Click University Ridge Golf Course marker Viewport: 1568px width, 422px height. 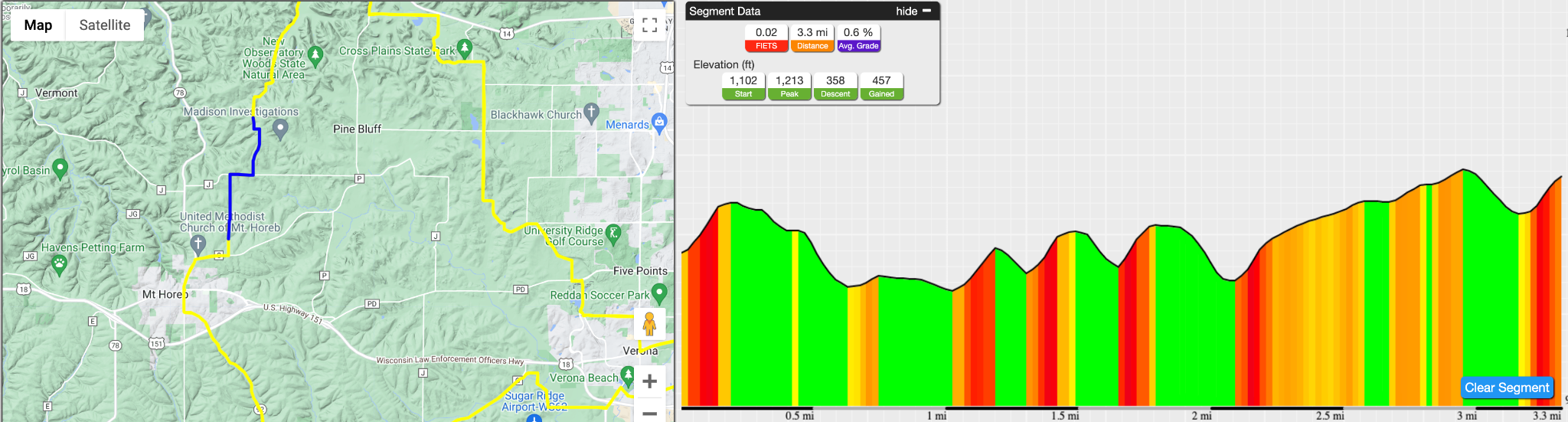[613, 233]
